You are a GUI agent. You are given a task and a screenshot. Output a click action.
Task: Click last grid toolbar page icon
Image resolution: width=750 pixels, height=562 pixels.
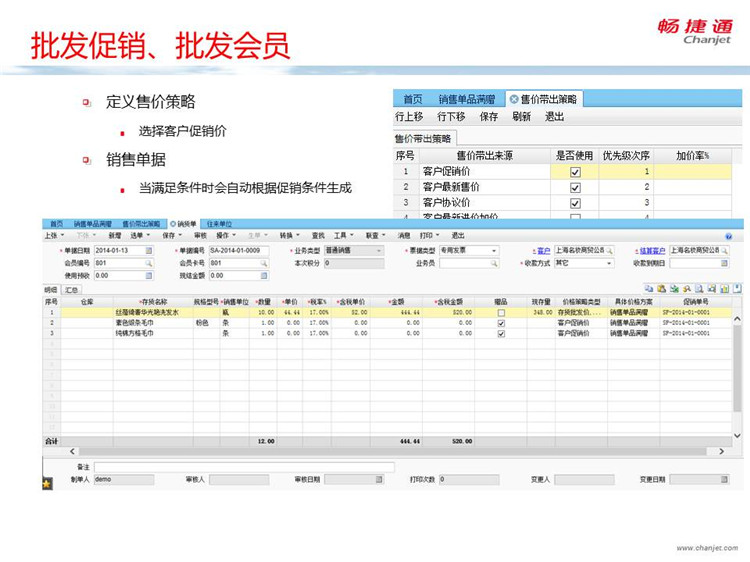[x=737, y=288]
